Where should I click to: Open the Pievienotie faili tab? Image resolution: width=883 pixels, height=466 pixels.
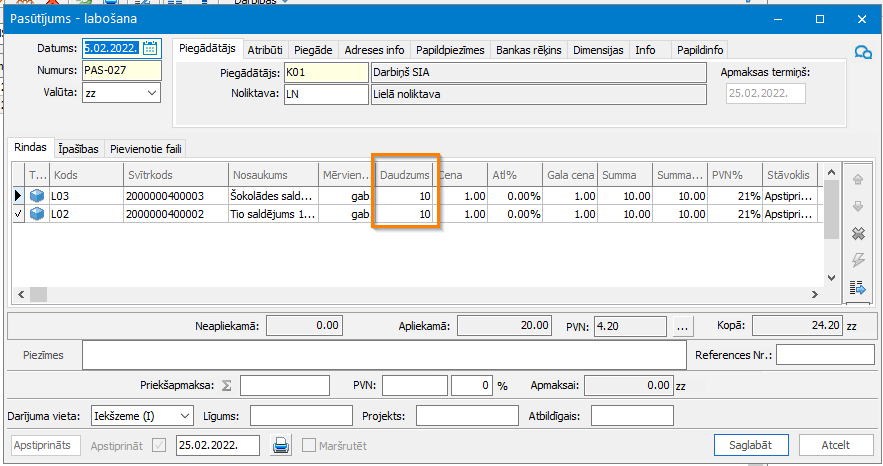click(x=148, y=149)
